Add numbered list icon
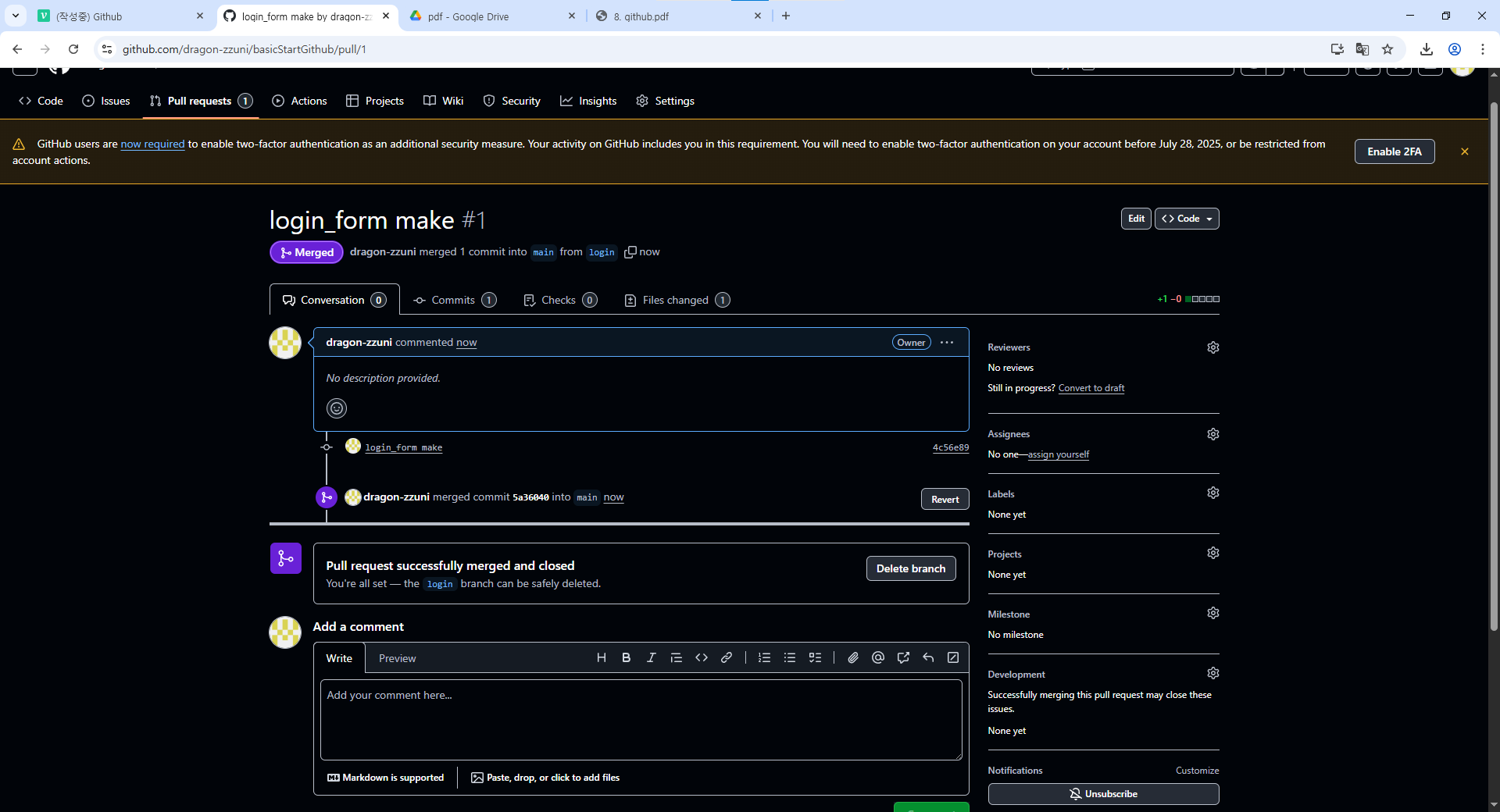1500x812 pixels. tap(765, 658)
